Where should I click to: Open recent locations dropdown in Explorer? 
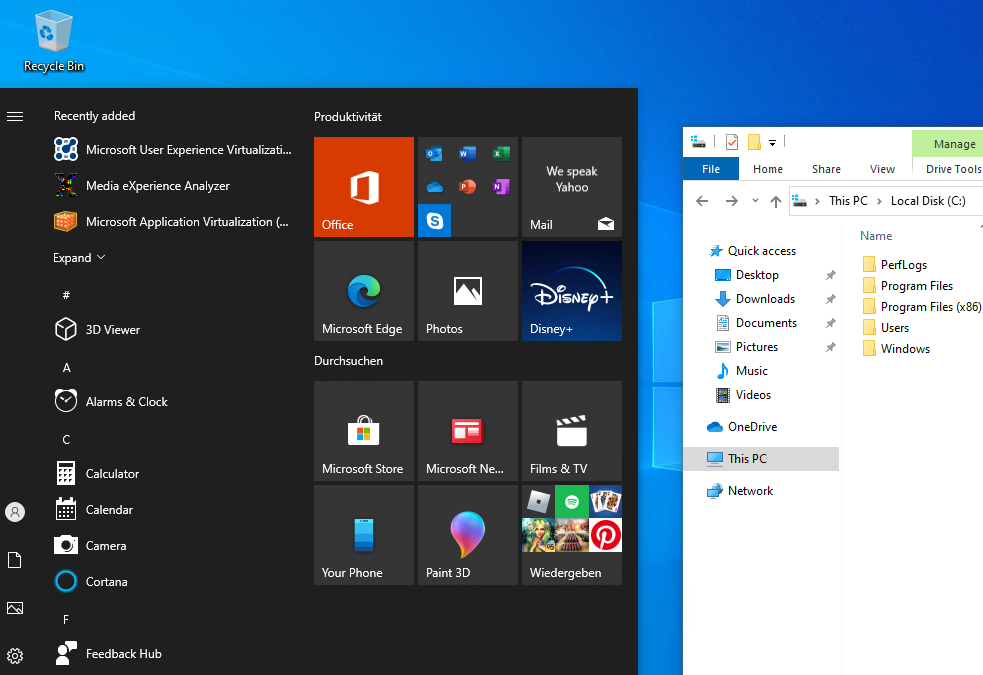pos(755,201)
